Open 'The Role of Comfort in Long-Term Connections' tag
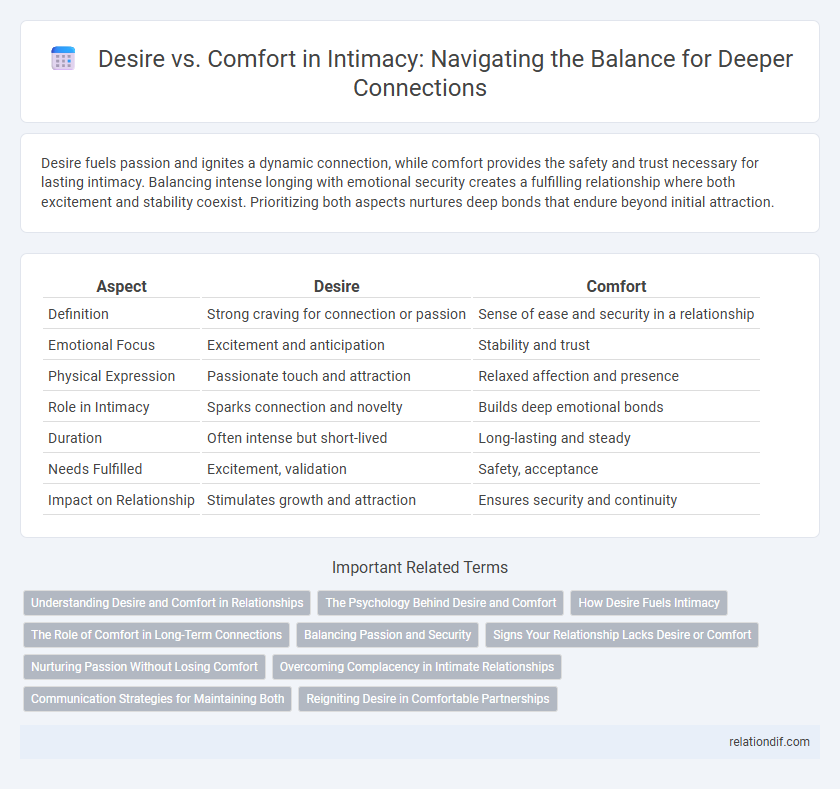The image size is (840, 789). point(156,635)
